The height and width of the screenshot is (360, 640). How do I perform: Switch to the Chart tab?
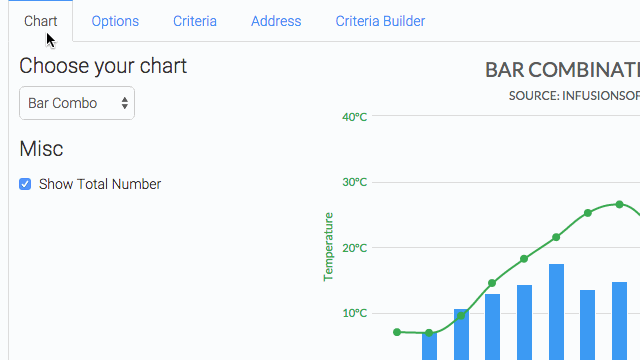click(x=40, y=21)
